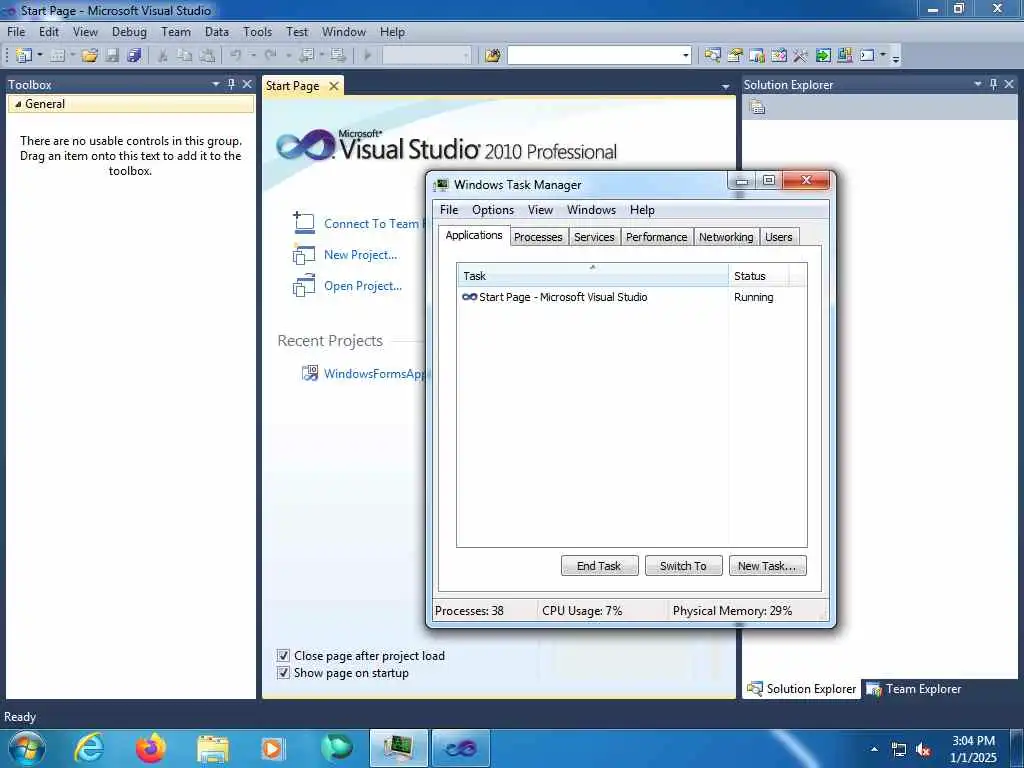Screen dimensions: 1024x768
Task: Click the Redo arrow icon
Action: pos(270,56)
